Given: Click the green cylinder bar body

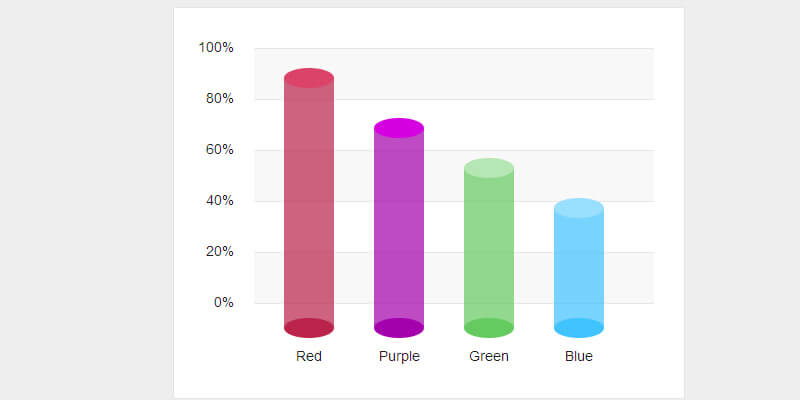Looking at the screenshot, I should coord(489,248).
